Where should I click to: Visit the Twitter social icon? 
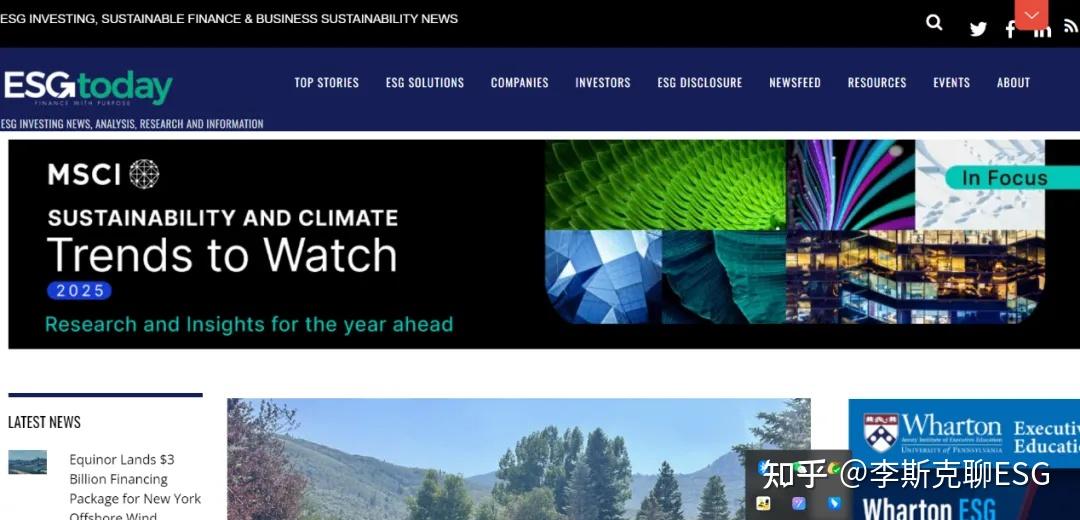click(978, 29)
